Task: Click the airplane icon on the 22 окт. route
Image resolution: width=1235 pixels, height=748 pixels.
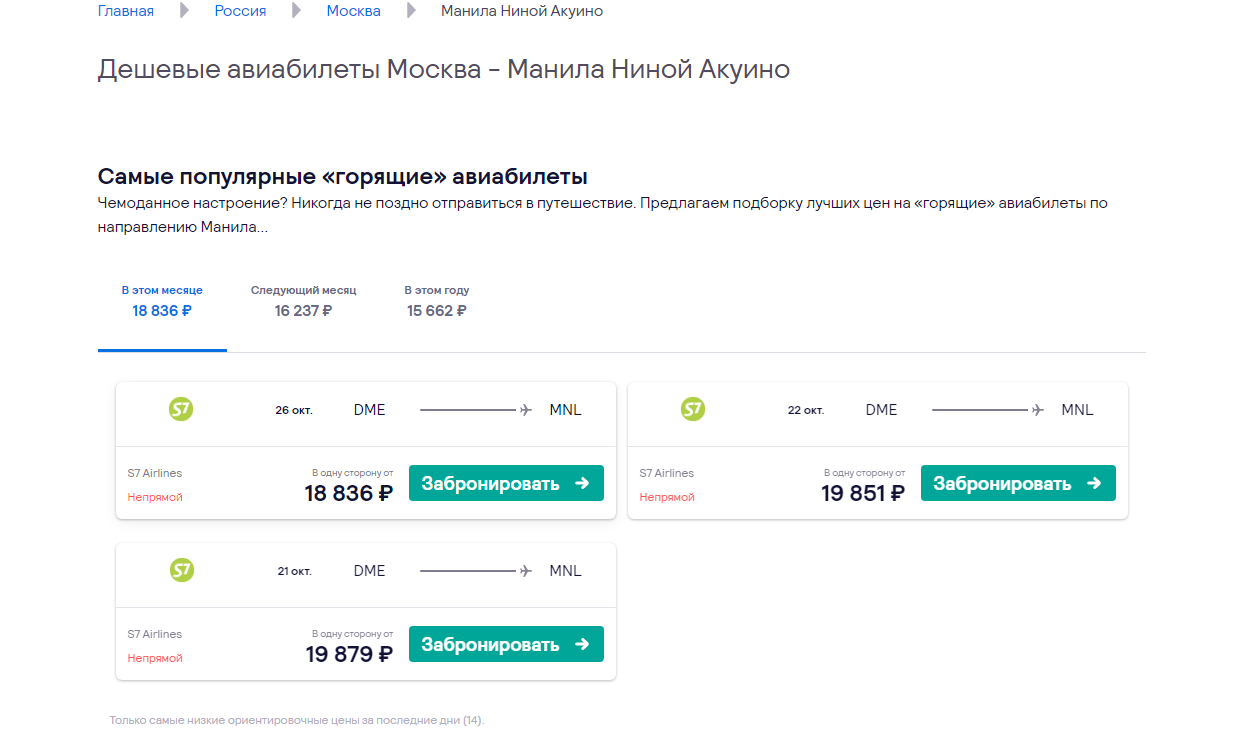Action: tap(1038, 410)
